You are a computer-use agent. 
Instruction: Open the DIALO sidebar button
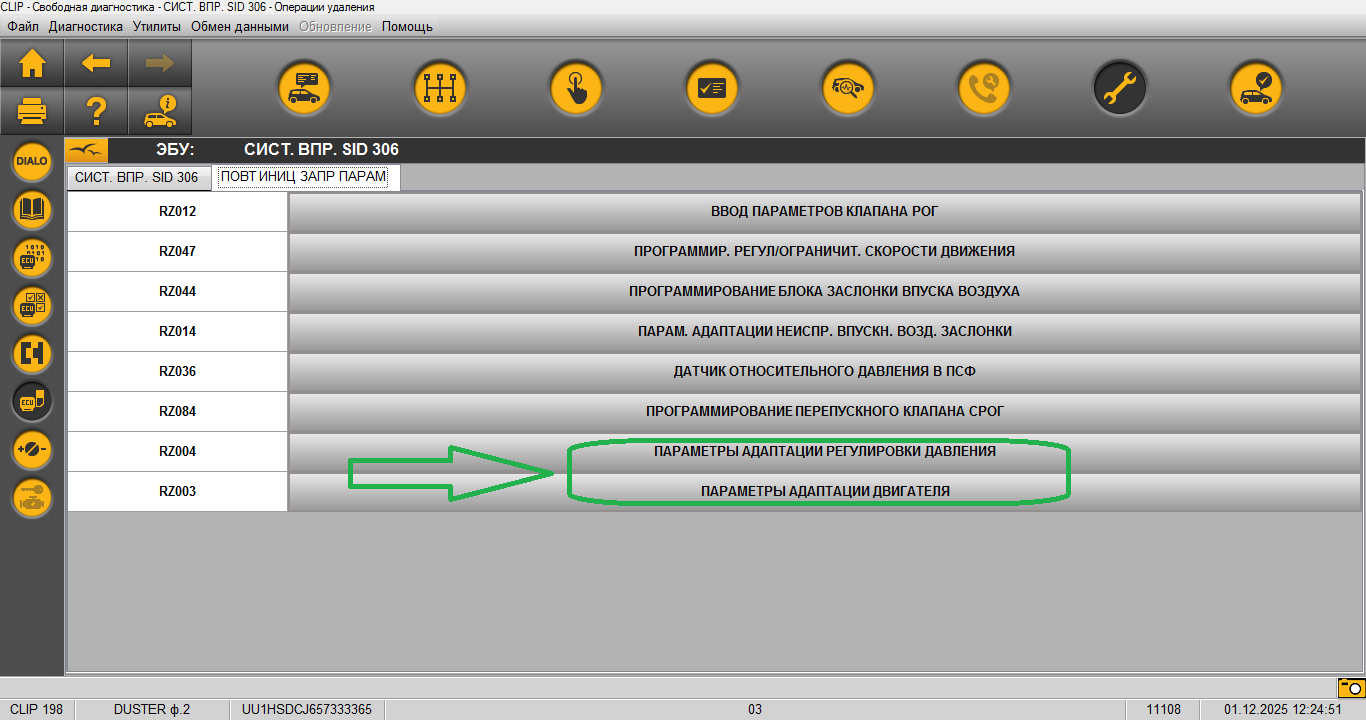click(32, 161)
